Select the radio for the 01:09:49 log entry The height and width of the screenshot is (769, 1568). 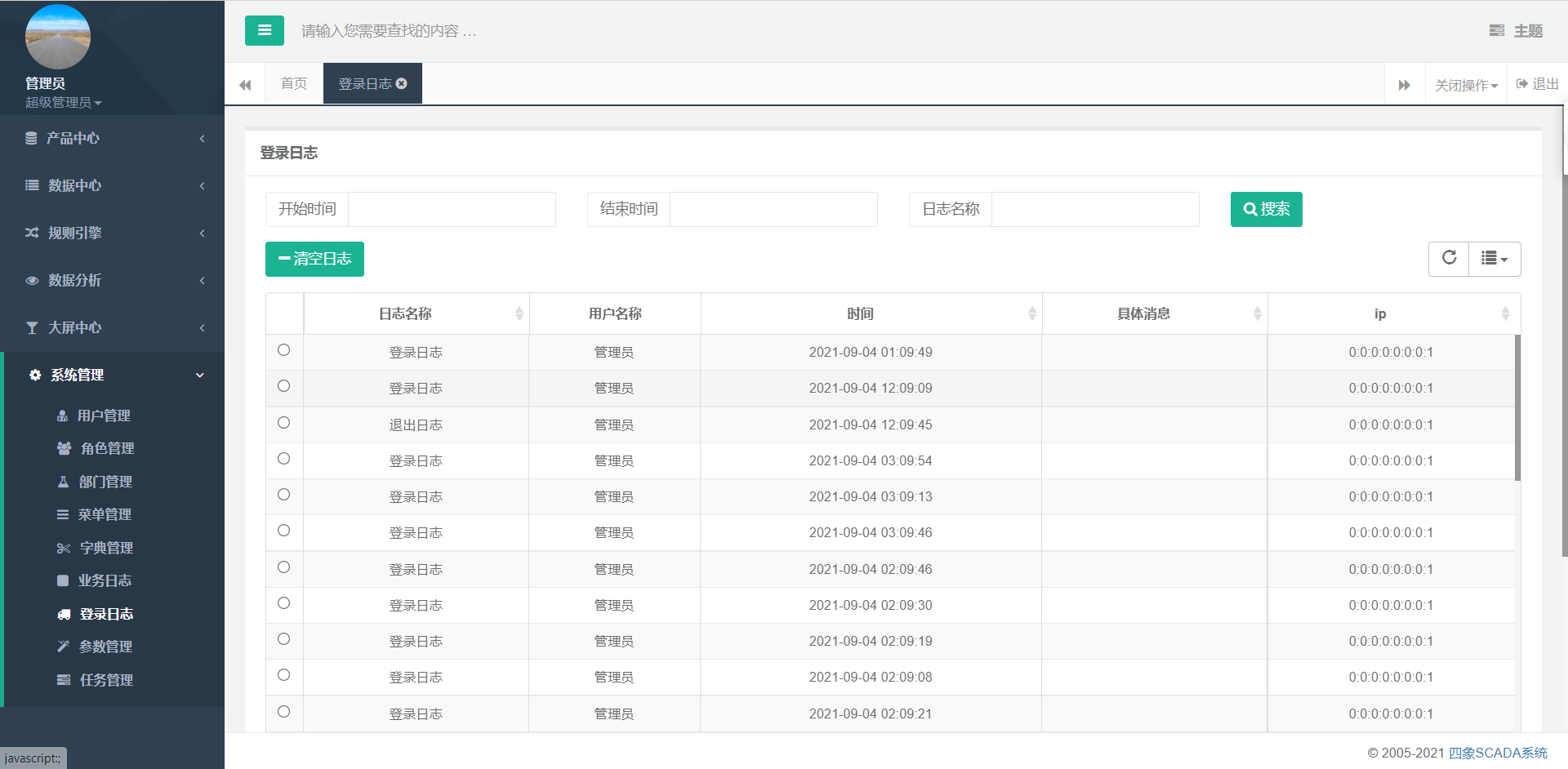coord(283,350)
